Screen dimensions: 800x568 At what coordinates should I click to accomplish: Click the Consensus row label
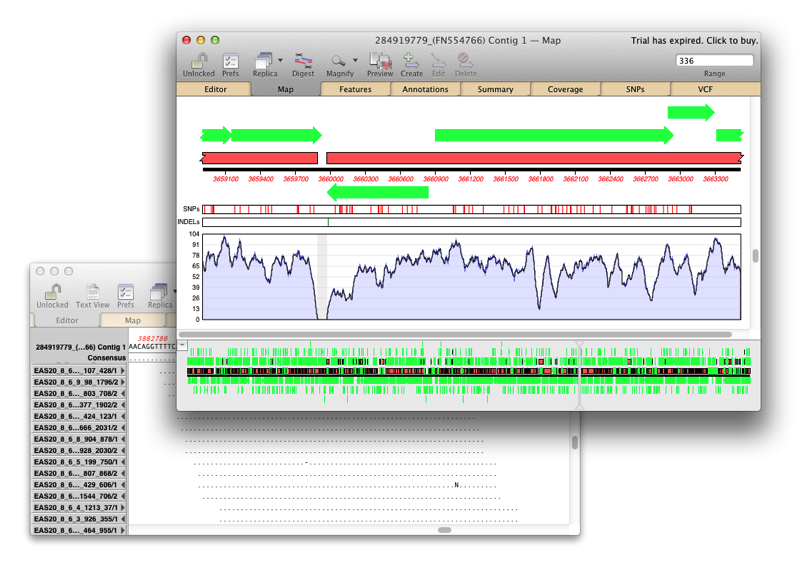(106, 358)
